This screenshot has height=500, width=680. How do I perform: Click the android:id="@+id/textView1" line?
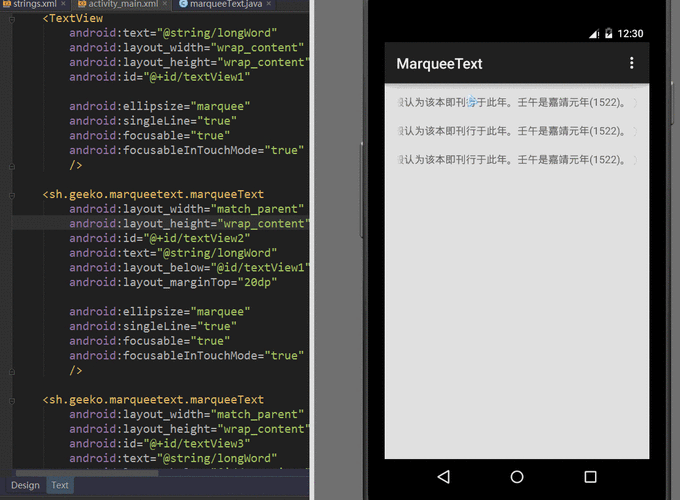(160, 77)
